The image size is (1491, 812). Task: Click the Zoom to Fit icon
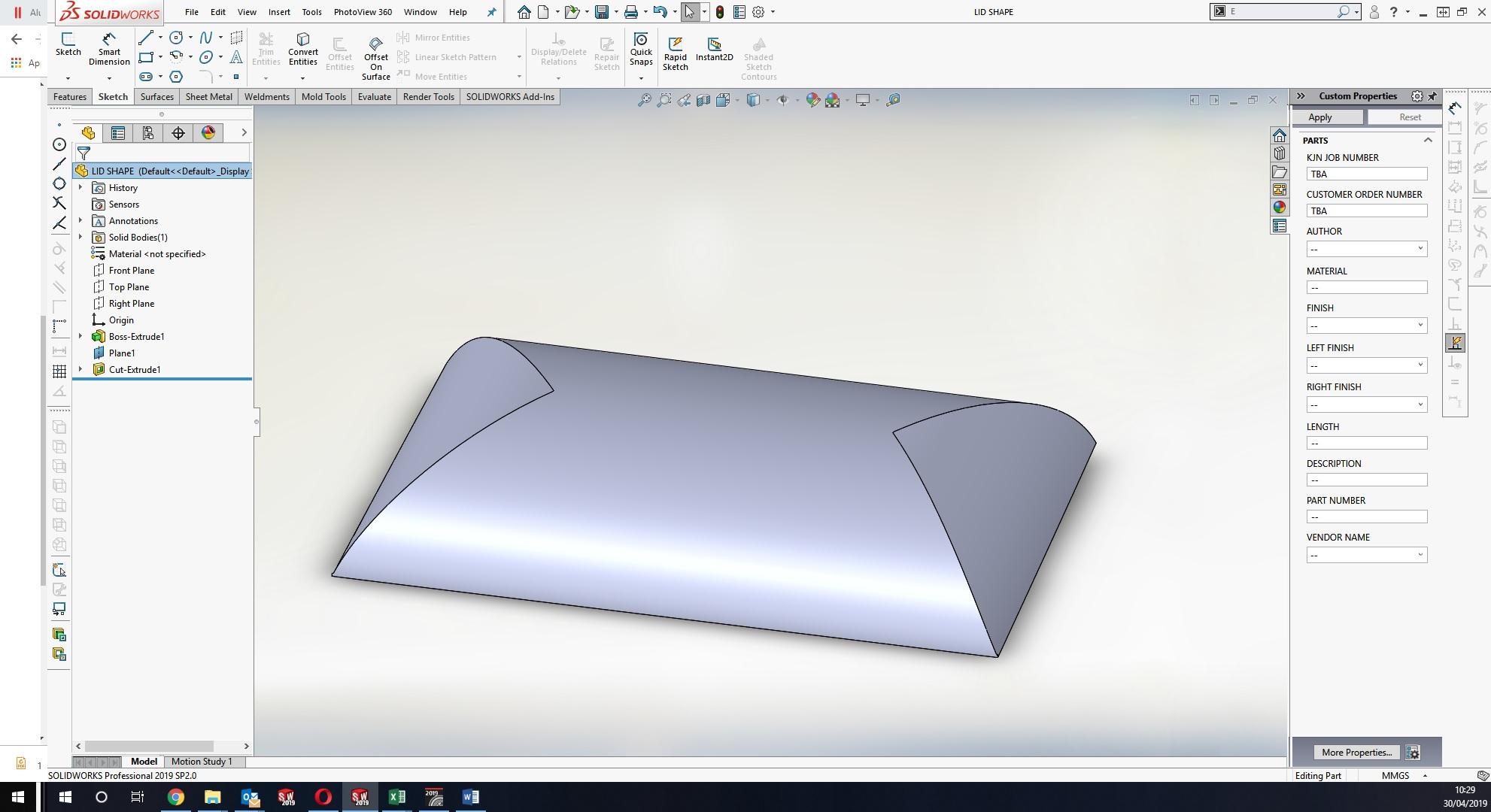[645, 100]
